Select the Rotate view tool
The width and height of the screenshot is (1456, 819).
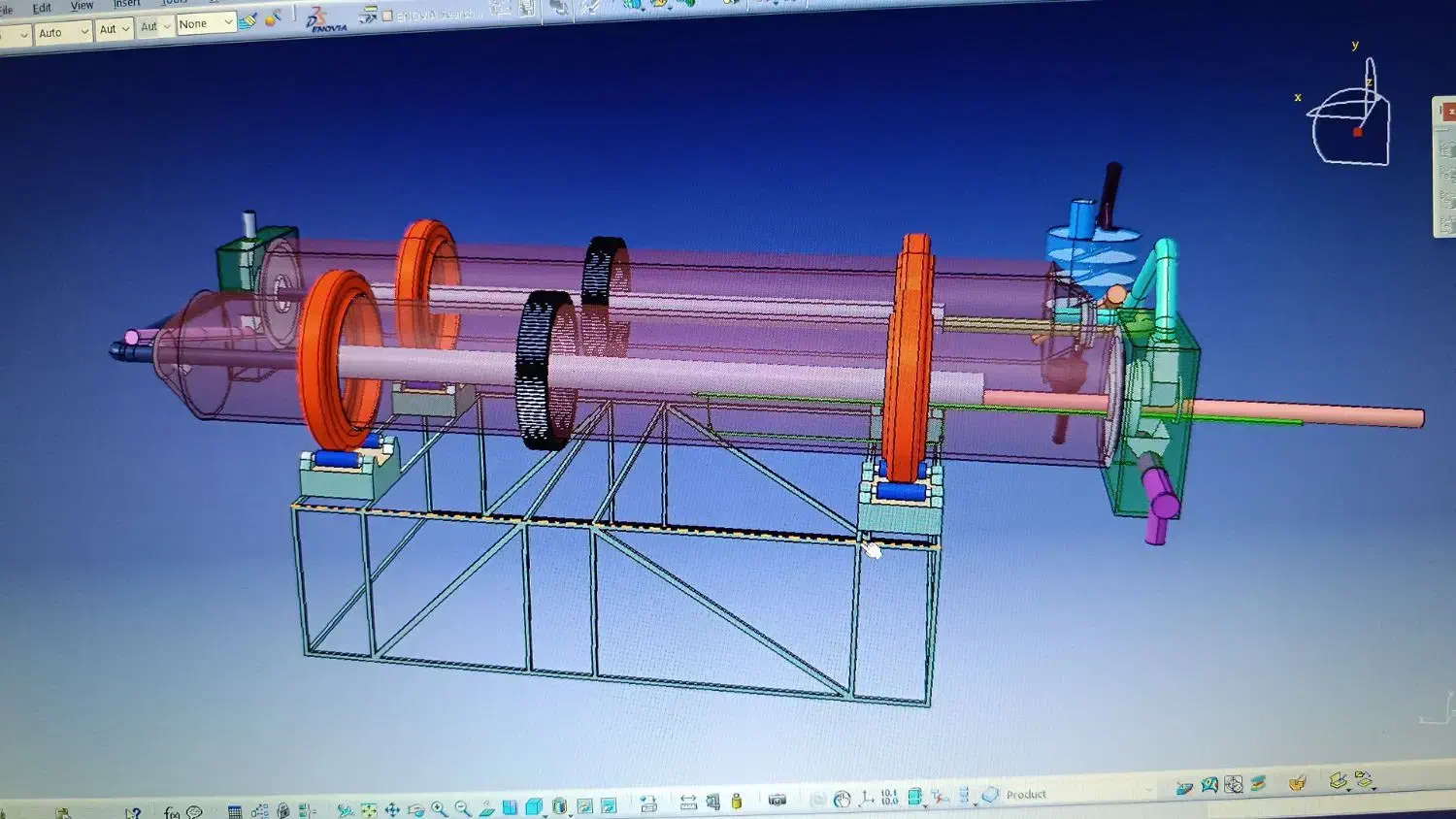(415, 810)
